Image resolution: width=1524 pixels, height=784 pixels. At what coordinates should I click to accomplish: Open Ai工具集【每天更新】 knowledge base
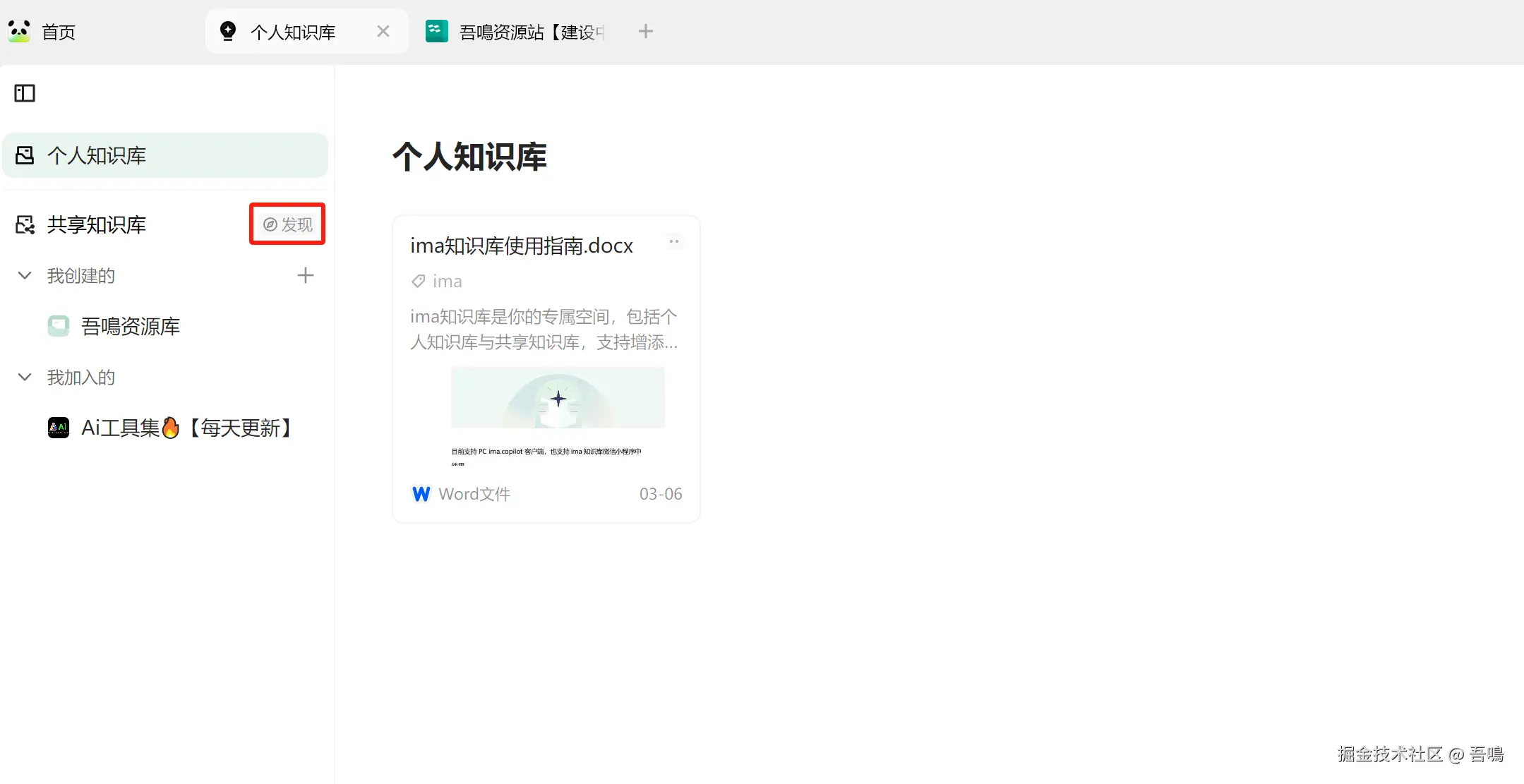(x=186, y=428)
